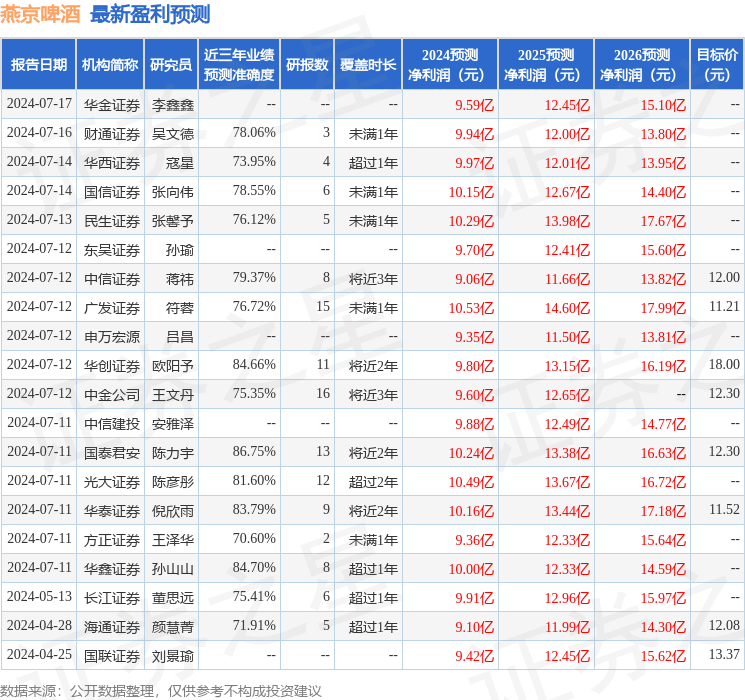
Task: Click accuracy value 86.75%
Action: pos(254,451)
